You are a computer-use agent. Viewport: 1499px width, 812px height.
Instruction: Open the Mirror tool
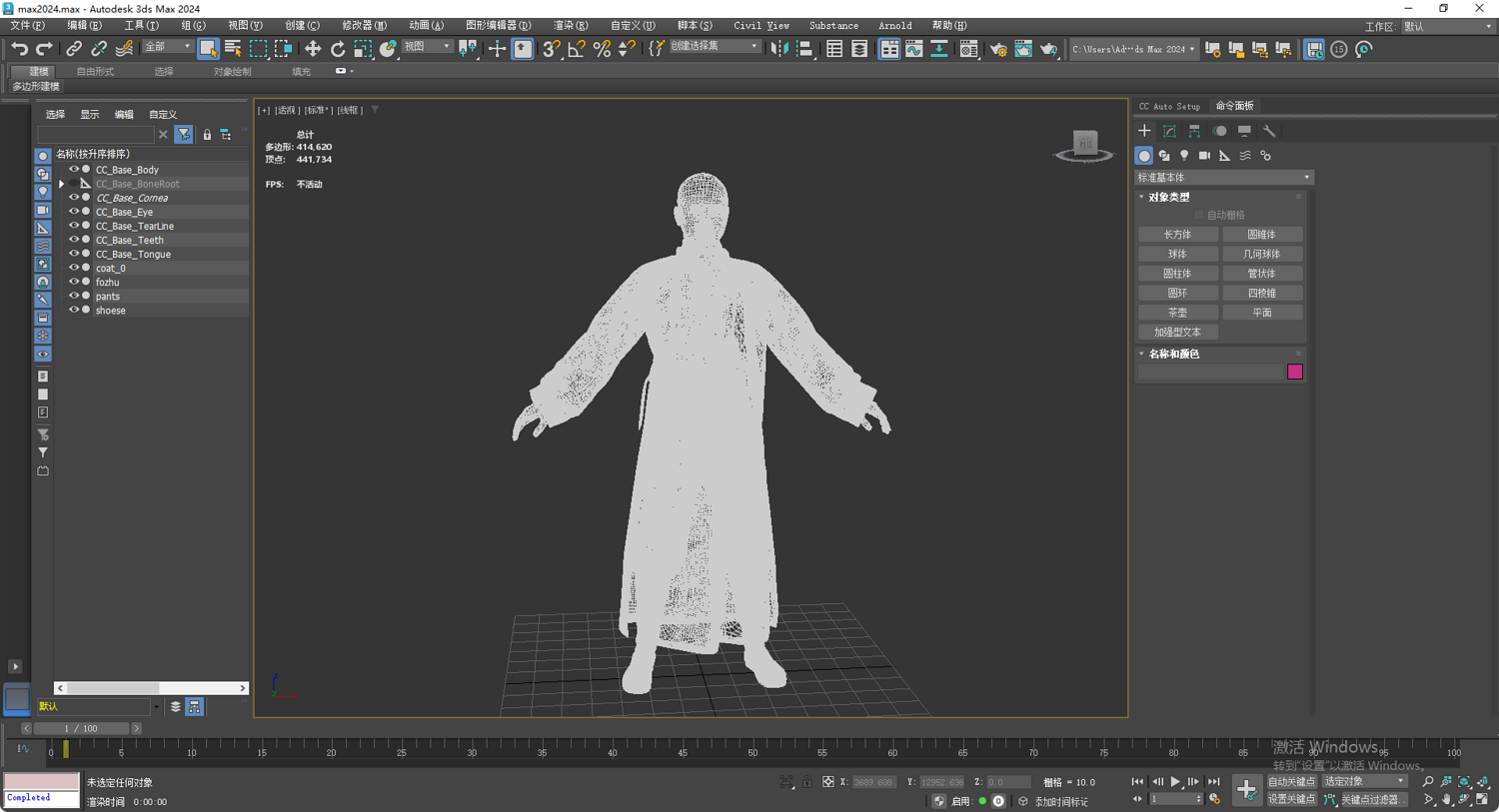tap(779, 49)
